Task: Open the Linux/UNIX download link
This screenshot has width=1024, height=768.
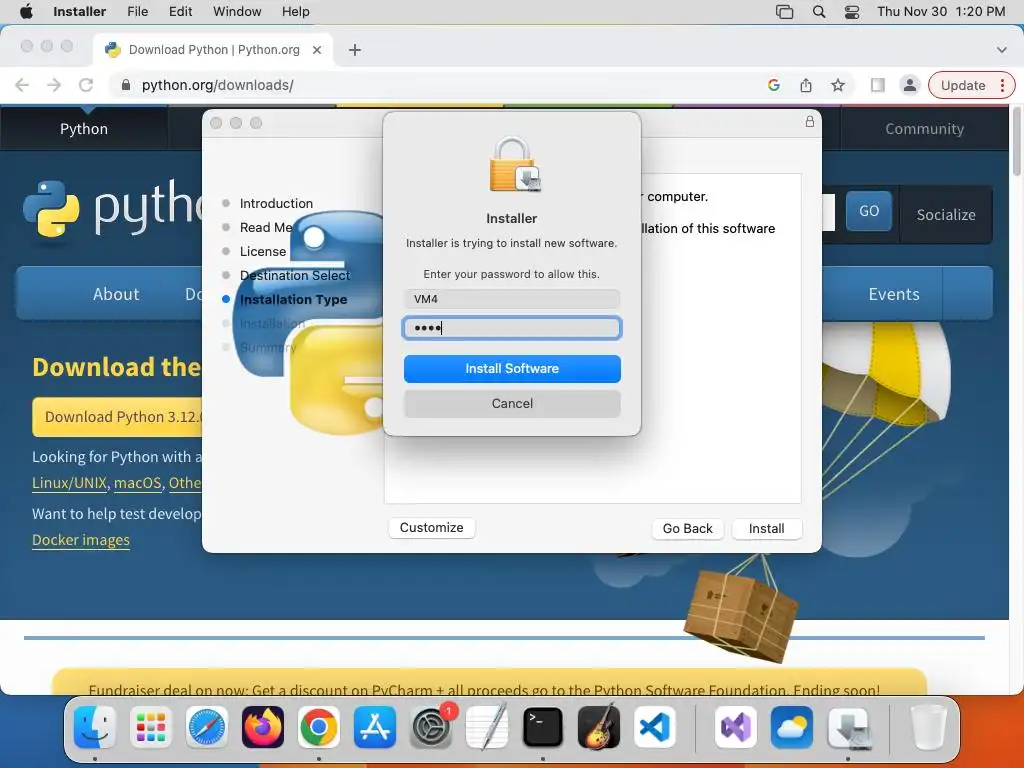Action: coord(69,483)
